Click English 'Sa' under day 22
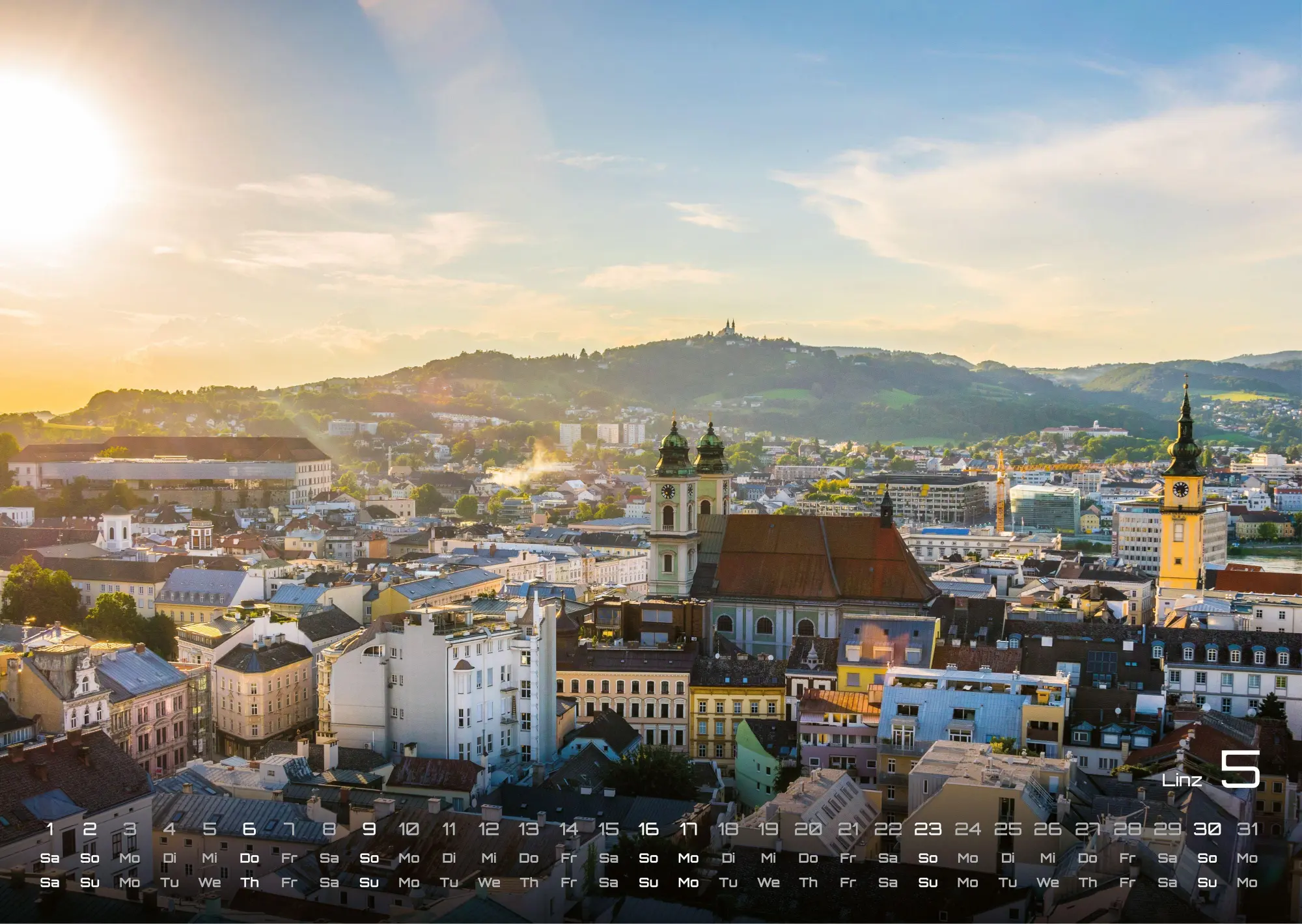 click(888, 883)
